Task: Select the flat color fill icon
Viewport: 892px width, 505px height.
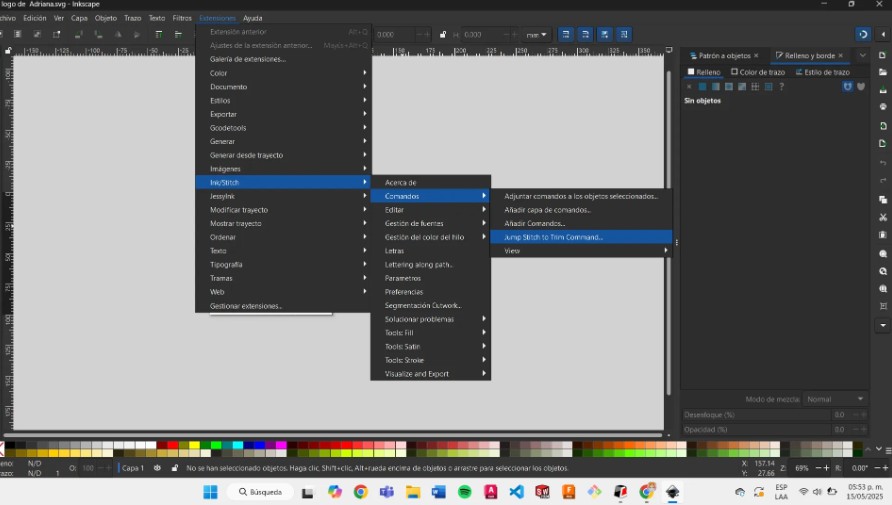Action: (702, 86)
